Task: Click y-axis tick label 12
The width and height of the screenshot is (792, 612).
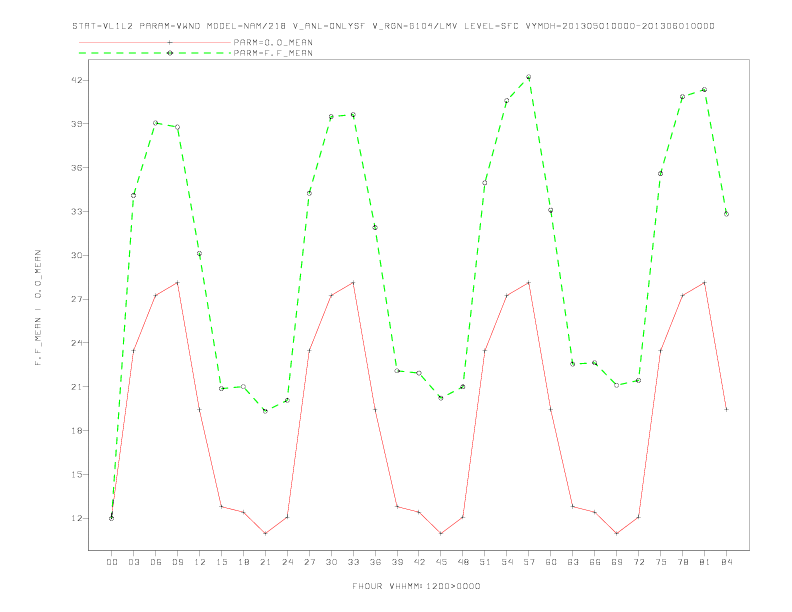Action: (77, 519)
